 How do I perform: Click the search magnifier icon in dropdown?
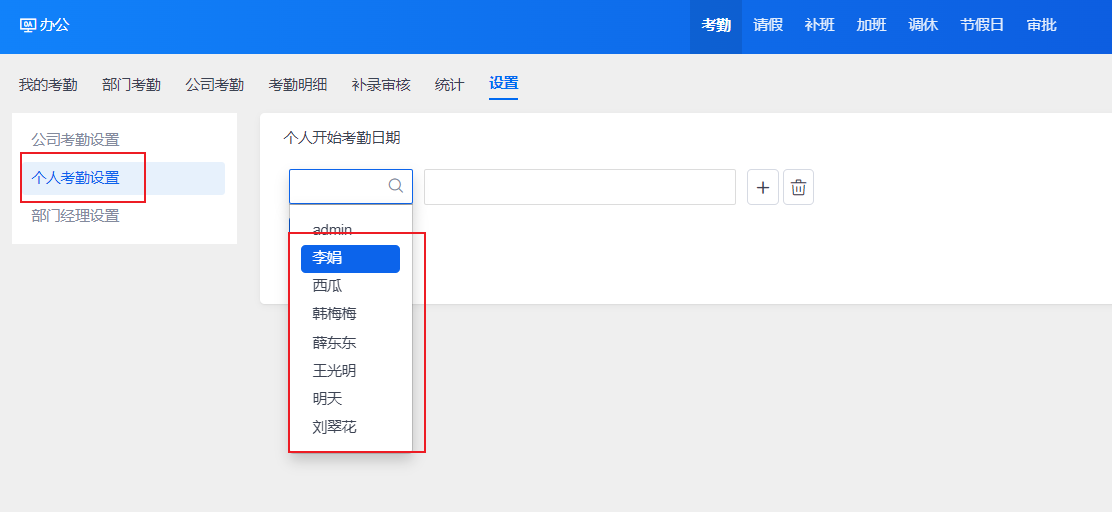point(395,186)
